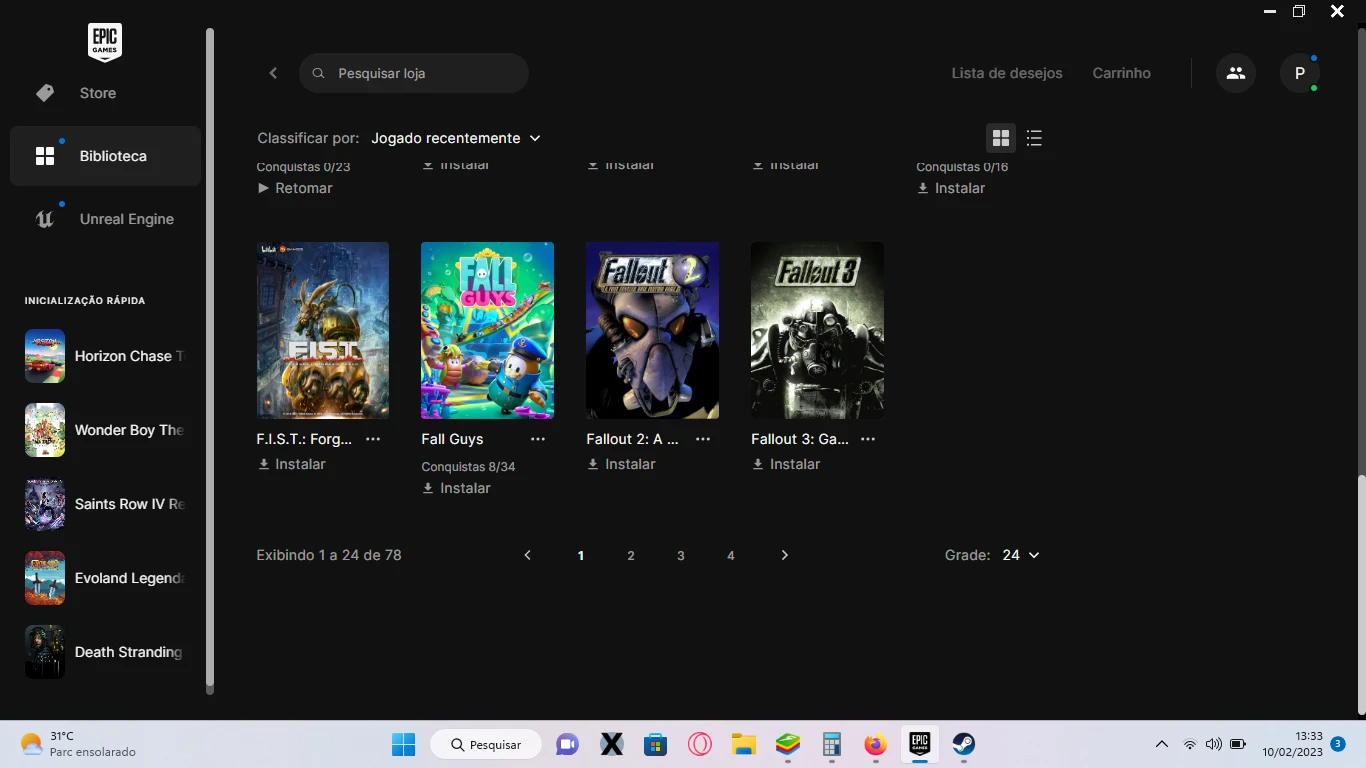Open the Fallout 2 game cover

[652, 330]
